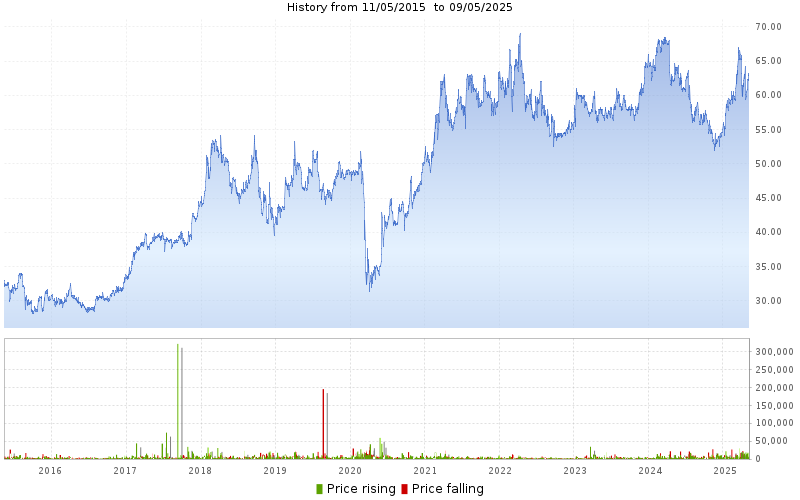Click the 65.00 price axis label
Viewport: 800px width, 500px height.
tap(768, 61)
